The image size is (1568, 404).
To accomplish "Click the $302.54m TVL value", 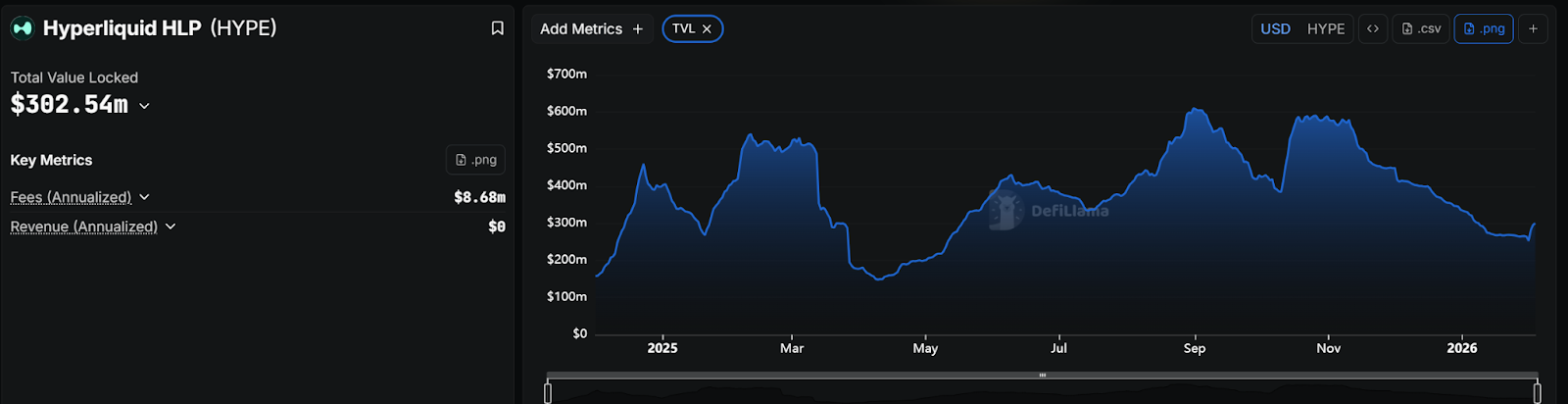I will [70, 104].
